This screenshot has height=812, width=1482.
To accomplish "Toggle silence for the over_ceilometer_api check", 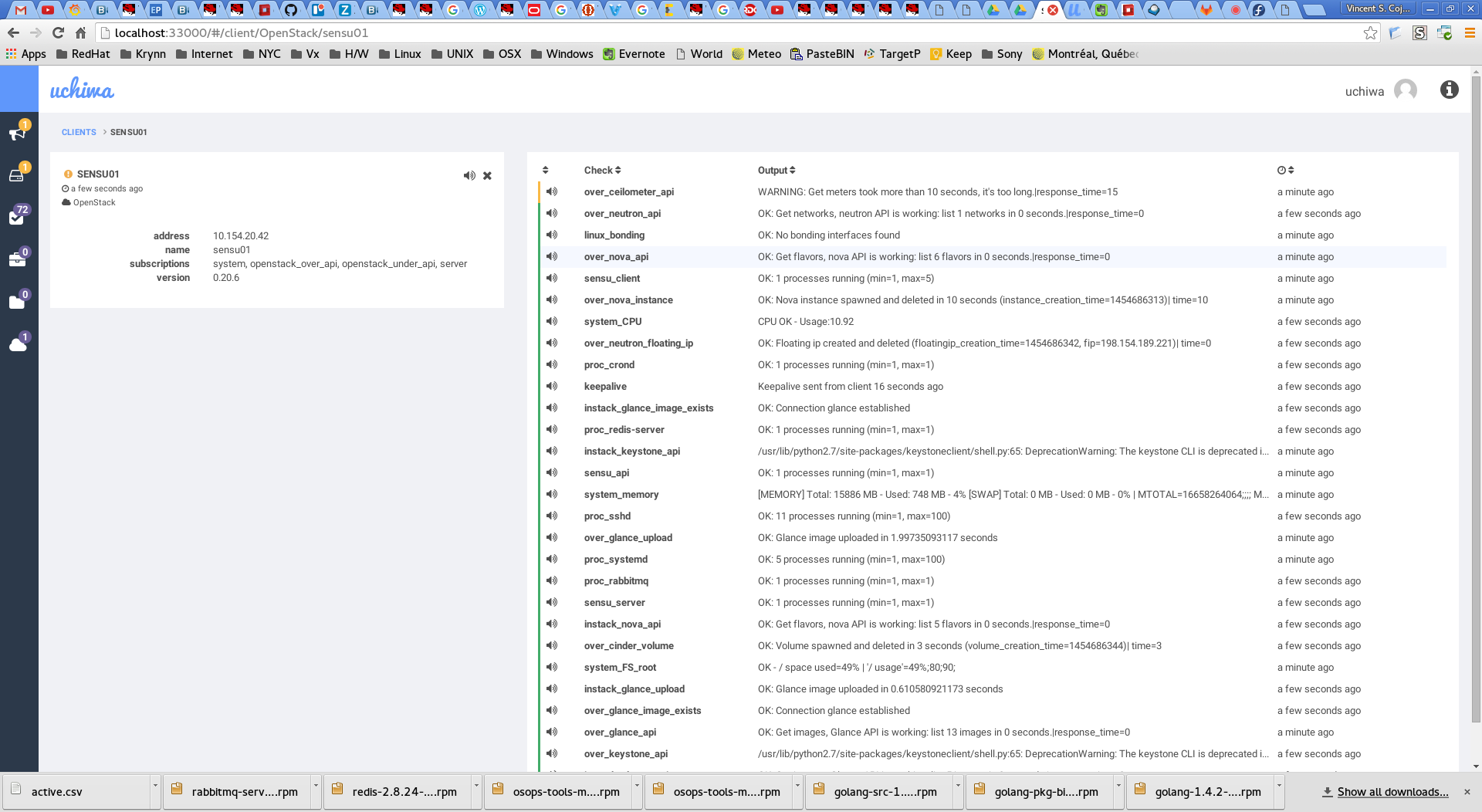I will (552, 192).
